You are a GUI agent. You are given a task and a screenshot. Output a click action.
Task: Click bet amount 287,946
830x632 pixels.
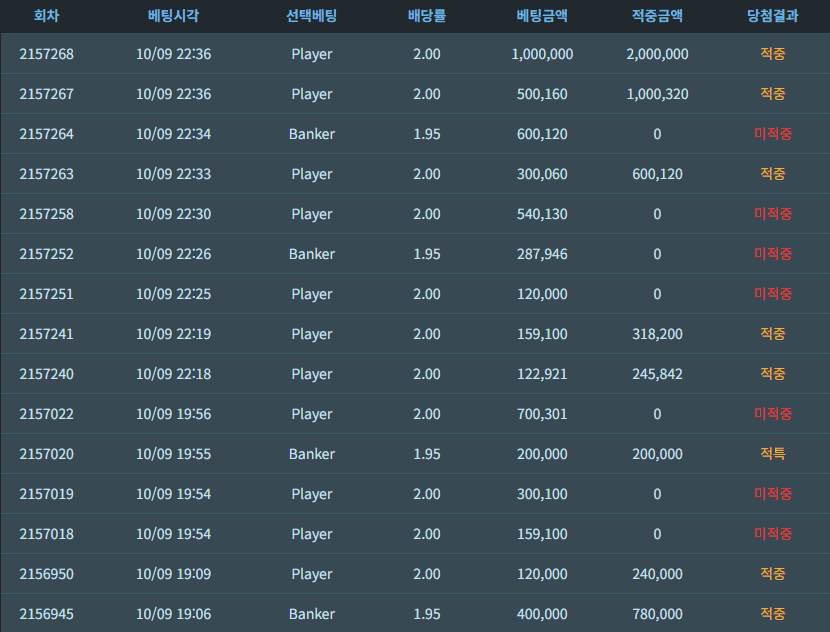tap(542, 254)
